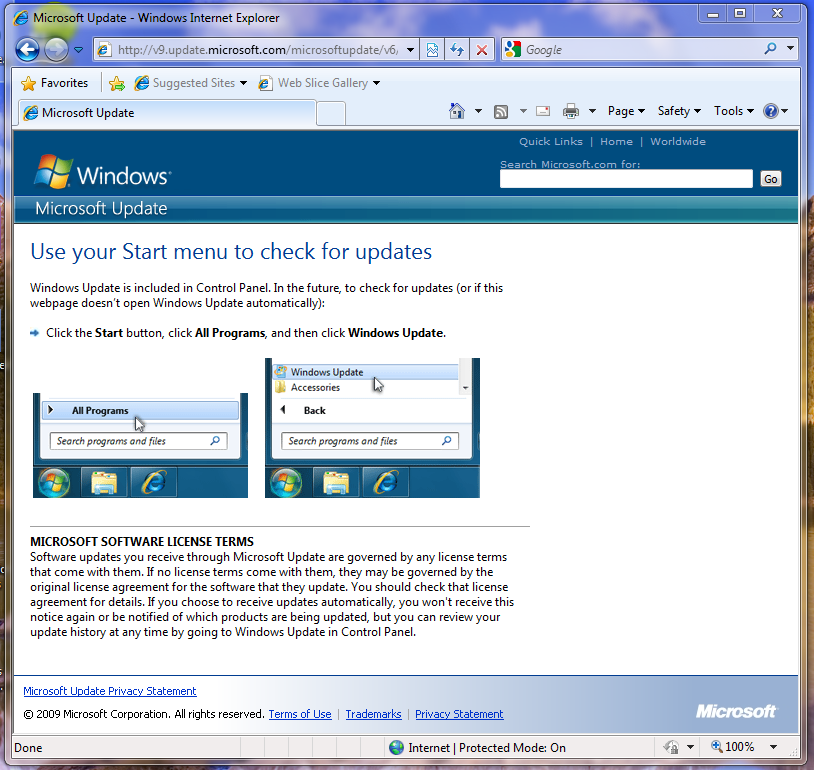Click the Internet zone globe in status bar
The height and width of the screenshot is (770, 814).
396,748
